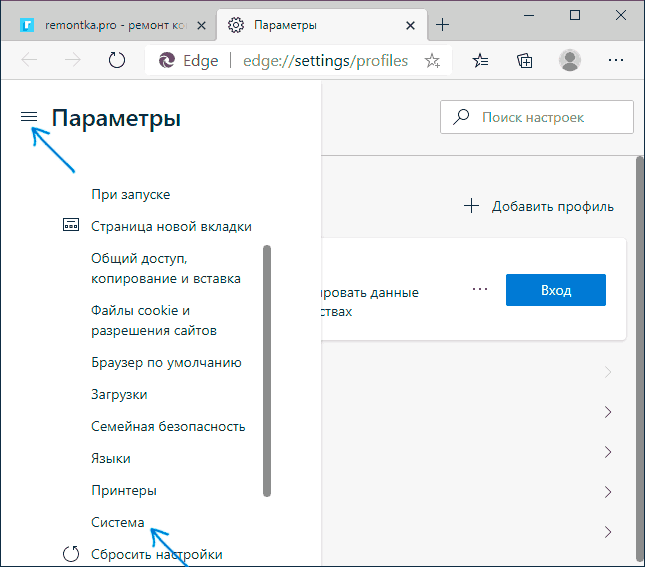Image resolution: width=645 pixels, height=567 pixels.
Task: Close the Параметры tab
Action: [x=410, y=26]
